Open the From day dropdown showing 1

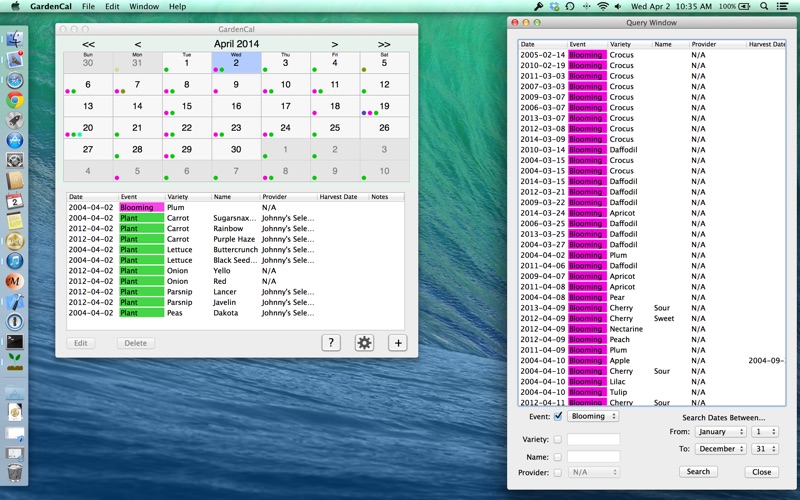[x=764, y=432]
